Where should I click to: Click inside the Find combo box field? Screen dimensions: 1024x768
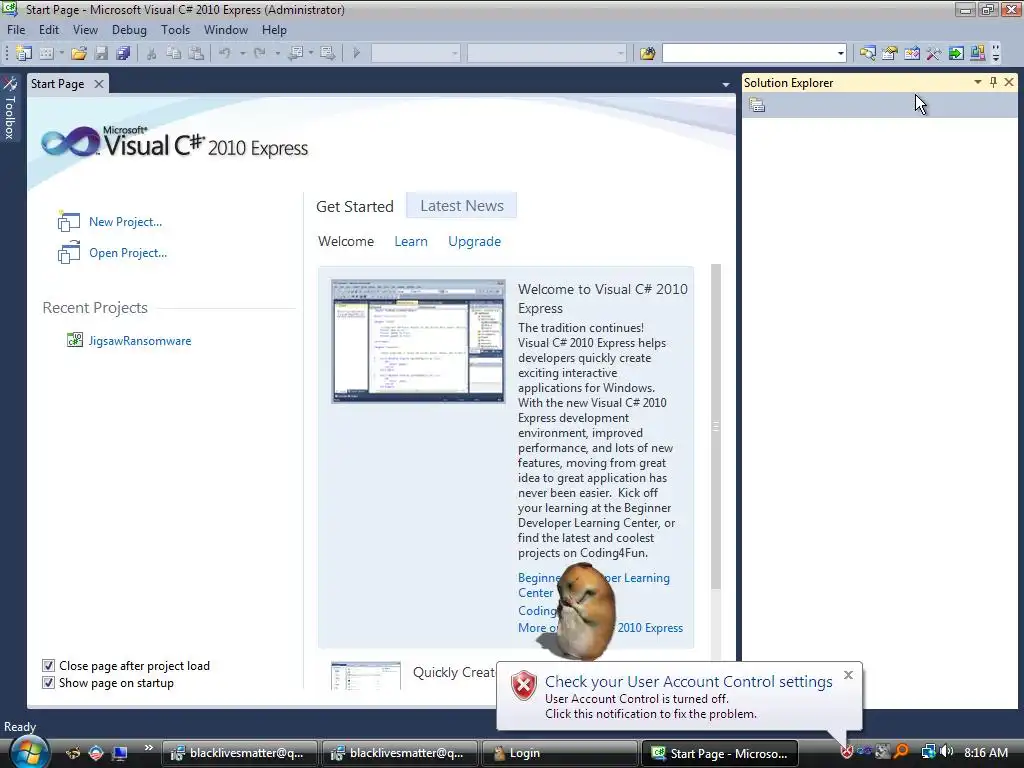[x=748, y=53]
